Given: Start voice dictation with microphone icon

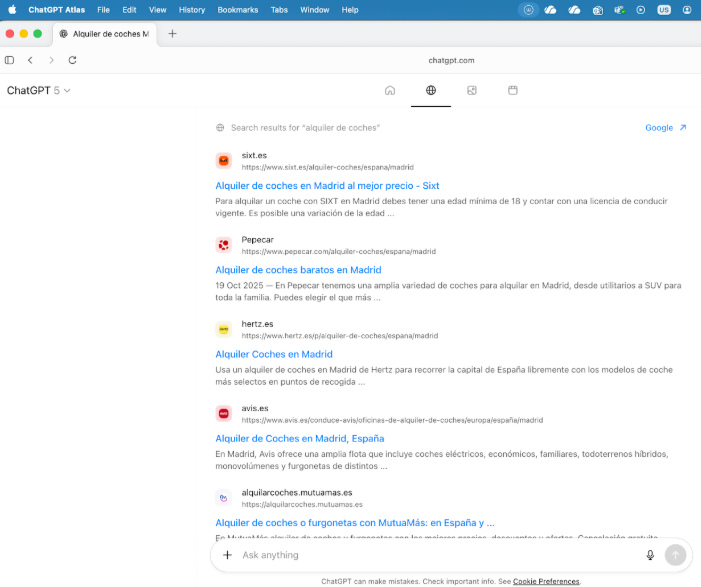Looking at the screenshot, I should [x=650, y=555].
